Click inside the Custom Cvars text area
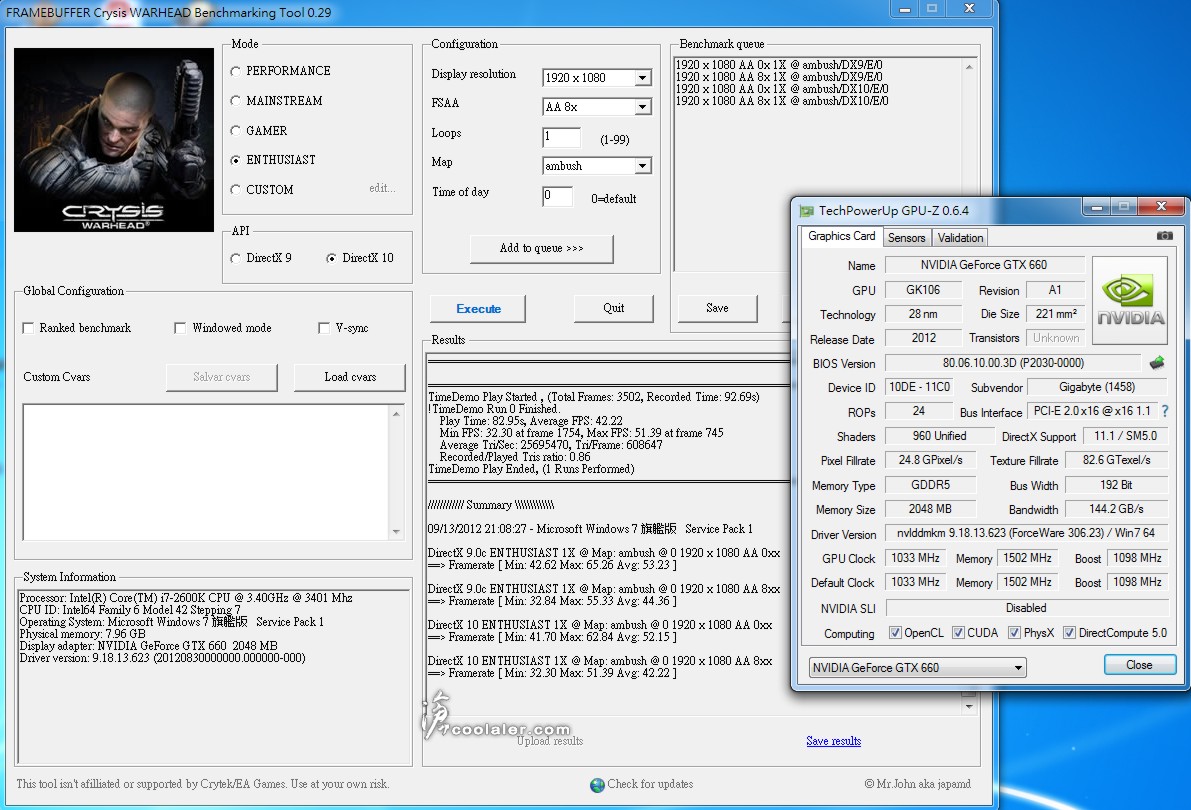The height and width of the screenshot is (810, 1191). coord(207,472)
